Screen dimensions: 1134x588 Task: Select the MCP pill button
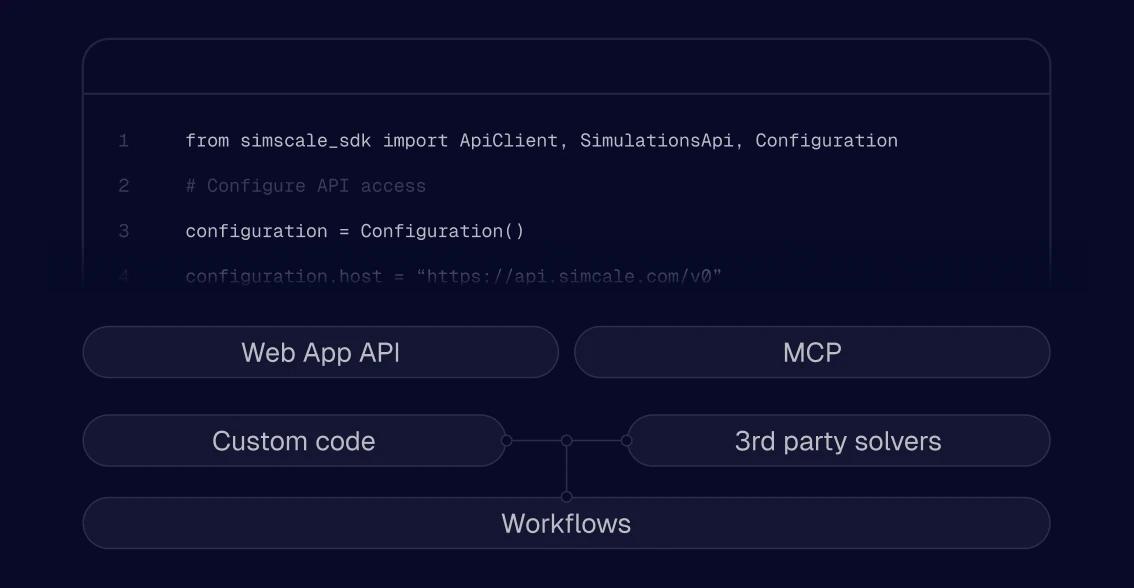point(812,352)
